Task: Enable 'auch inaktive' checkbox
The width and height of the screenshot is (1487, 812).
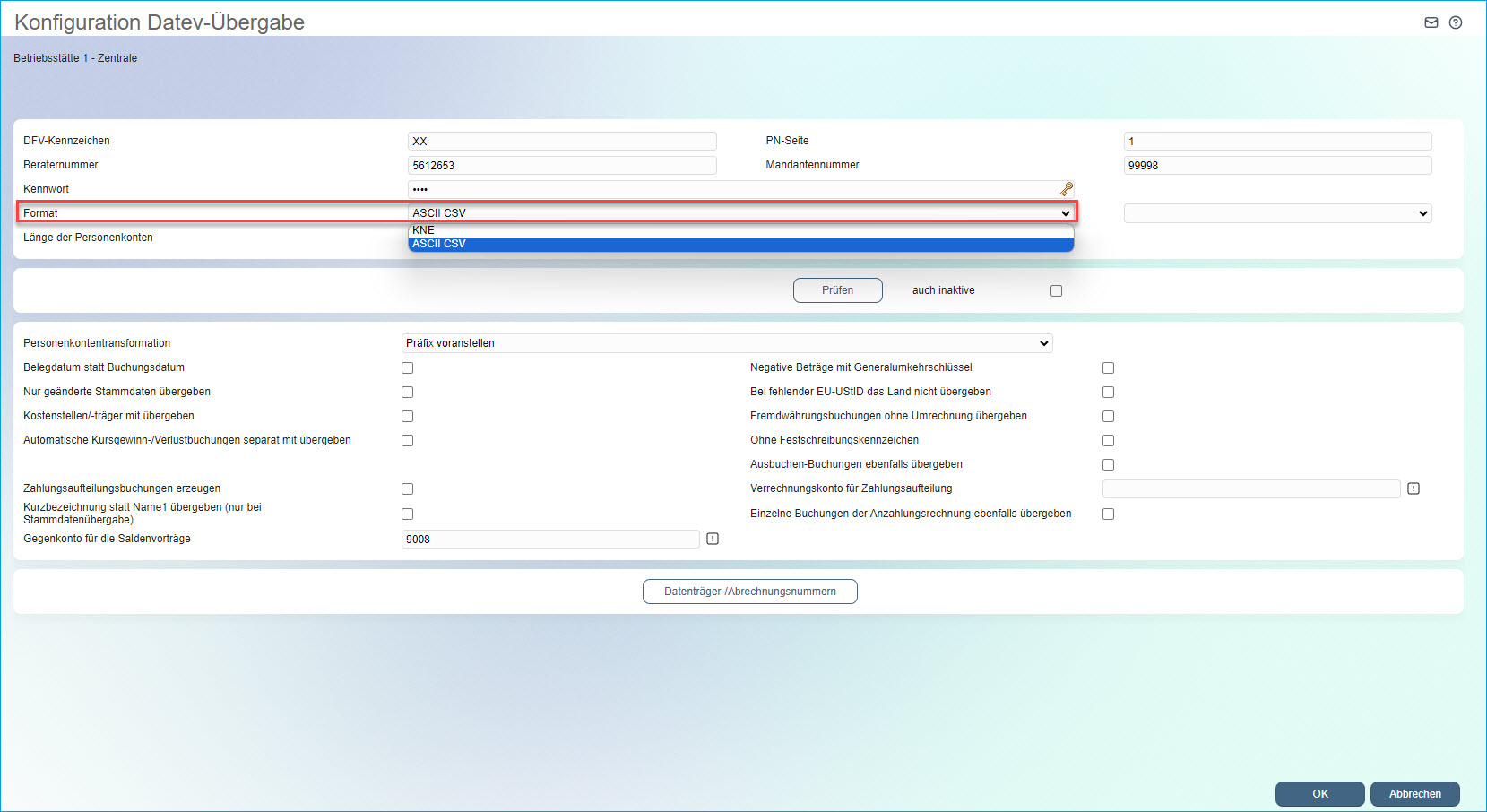Action: coord(1056,290)
